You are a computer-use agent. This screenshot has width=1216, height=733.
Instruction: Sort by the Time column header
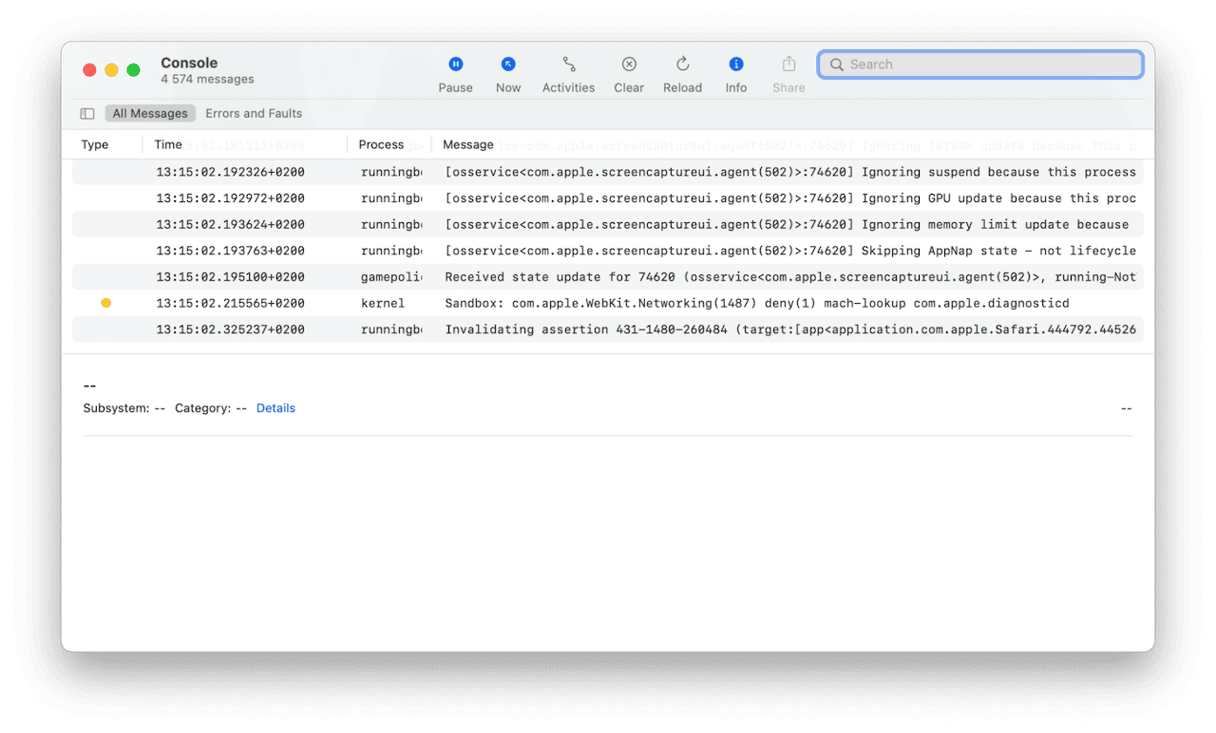pos(168,145)
